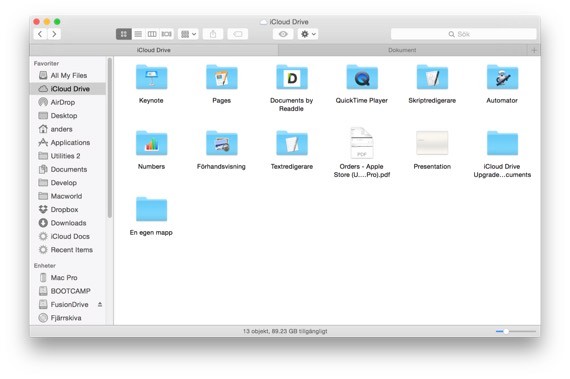Select Mac Pro under Enheter

coord(68,278)
